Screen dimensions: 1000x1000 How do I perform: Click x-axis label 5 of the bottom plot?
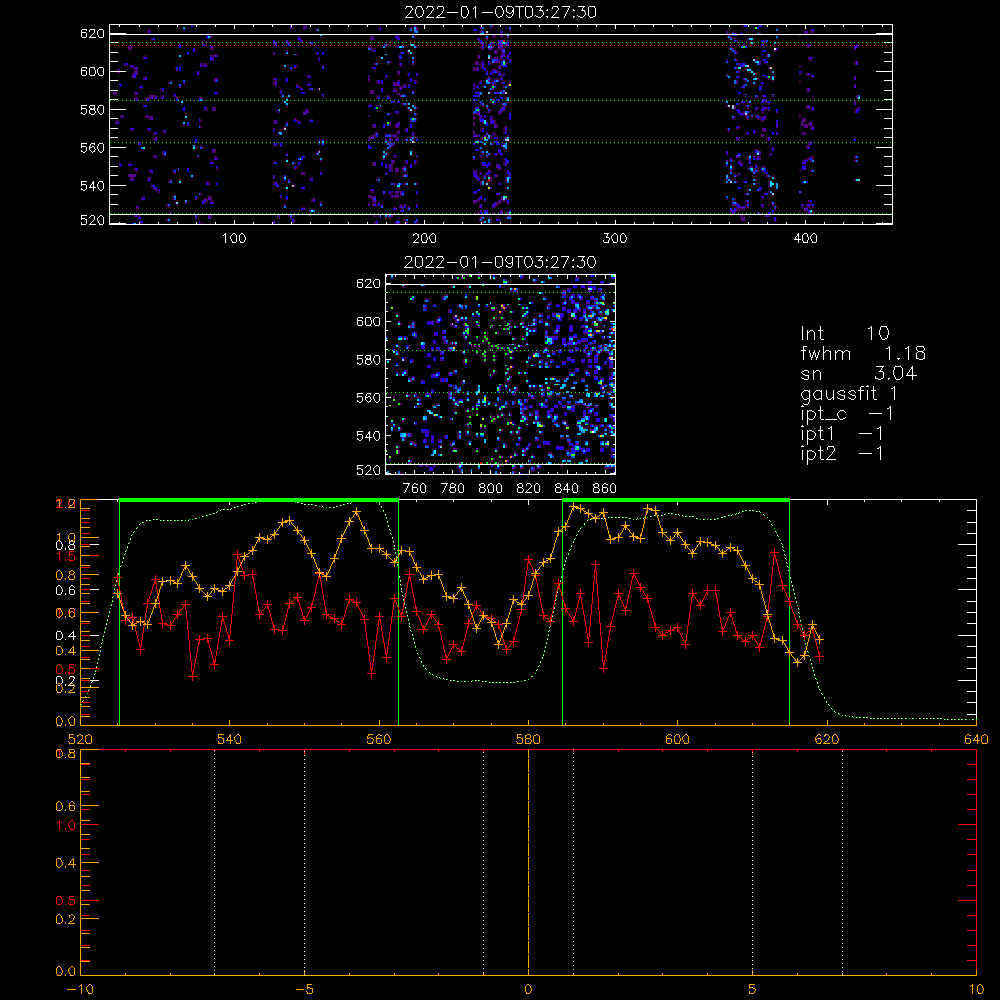click(x=753, y=989)
